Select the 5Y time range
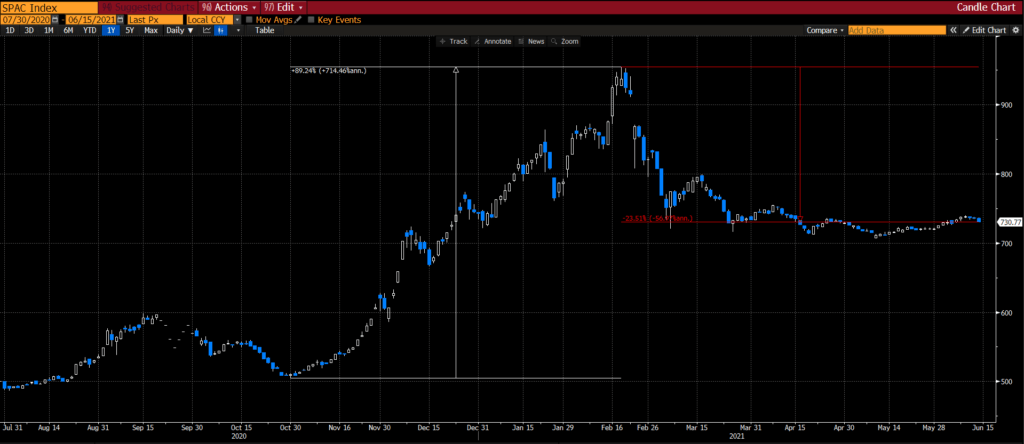The image size is (1024, 444). 130,30
